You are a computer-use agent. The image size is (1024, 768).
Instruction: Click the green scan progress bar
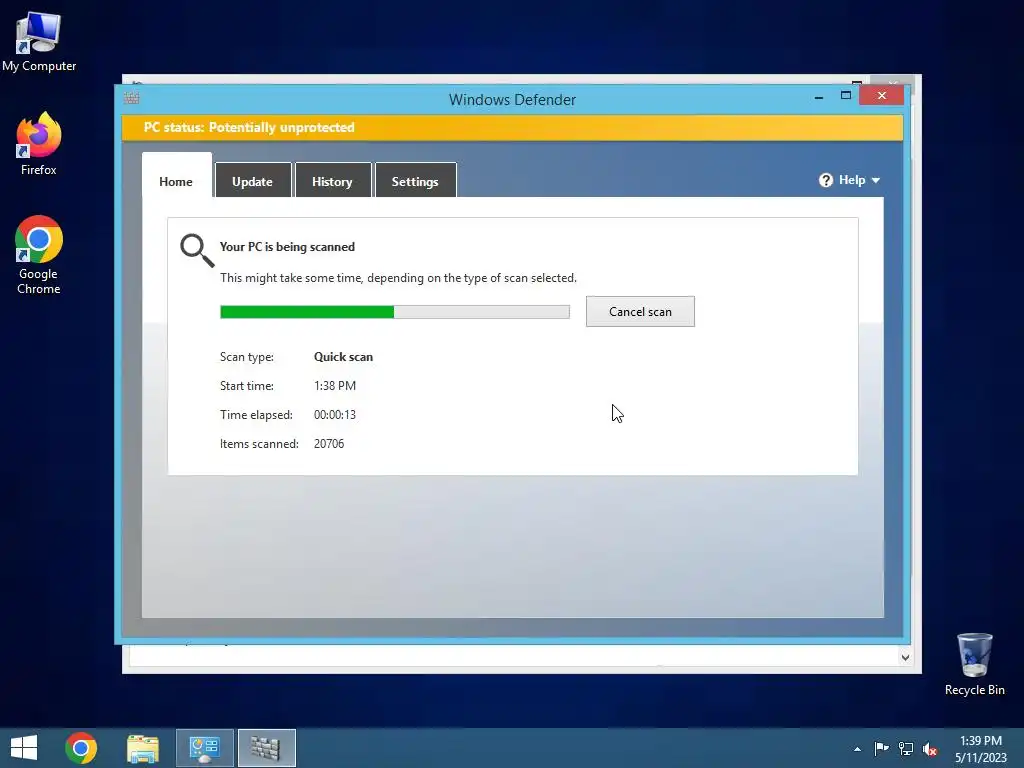coord(394,312)
